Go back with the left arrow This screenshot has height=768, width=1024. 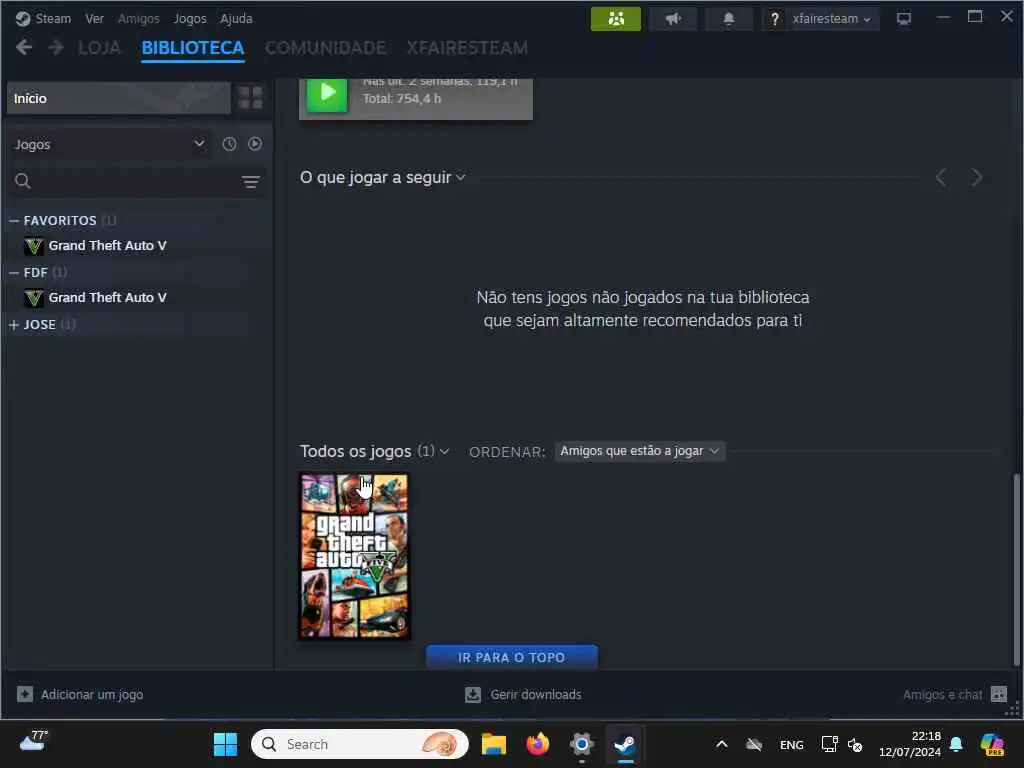pos(24,47)
